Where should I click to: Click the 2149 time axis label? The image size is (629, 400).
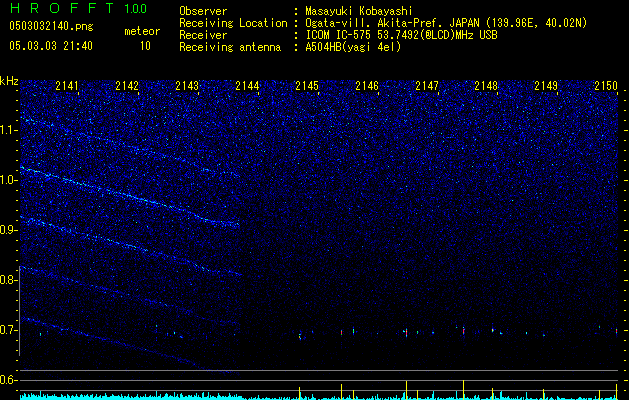(x=546, y=86)
